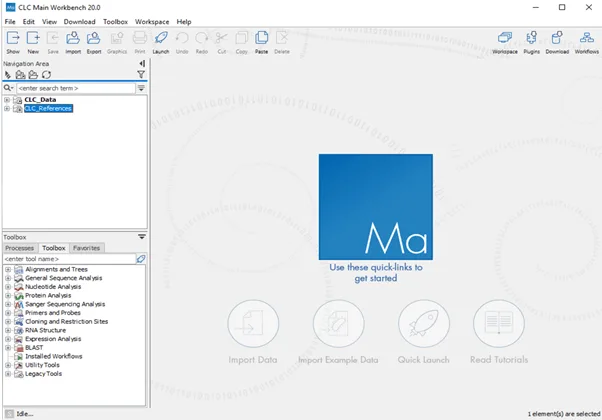The height and width of the screenshot is (420, 602).
Task: Click the rocket launch icon beside tool search
Action: (141, 259)
